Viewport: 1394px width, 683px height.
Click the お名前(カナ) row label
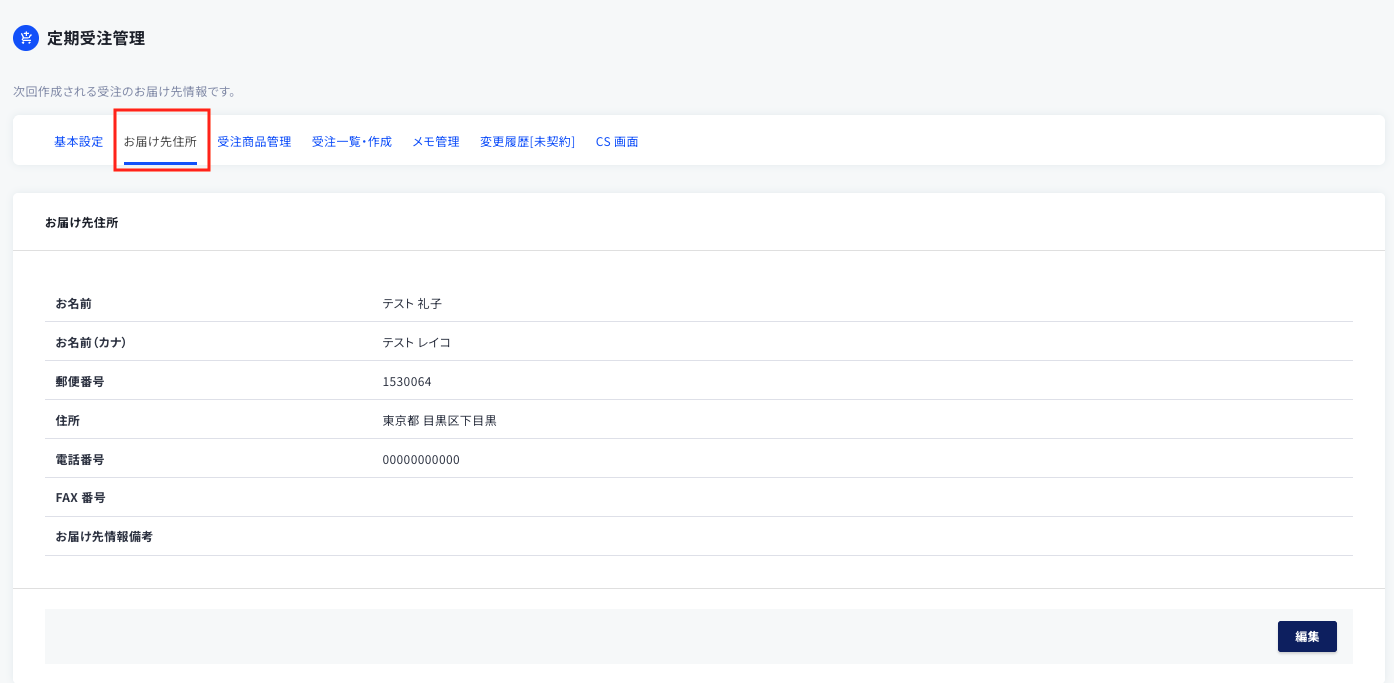tap(91, 342)
